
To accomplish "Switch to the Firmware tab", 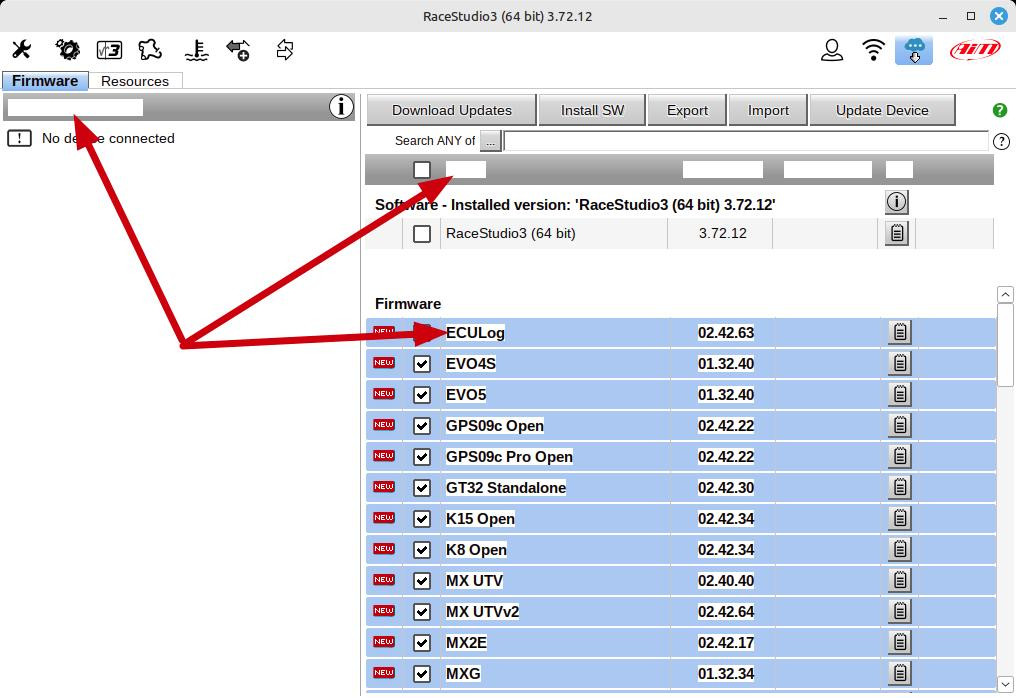I will tap(45, 81).
